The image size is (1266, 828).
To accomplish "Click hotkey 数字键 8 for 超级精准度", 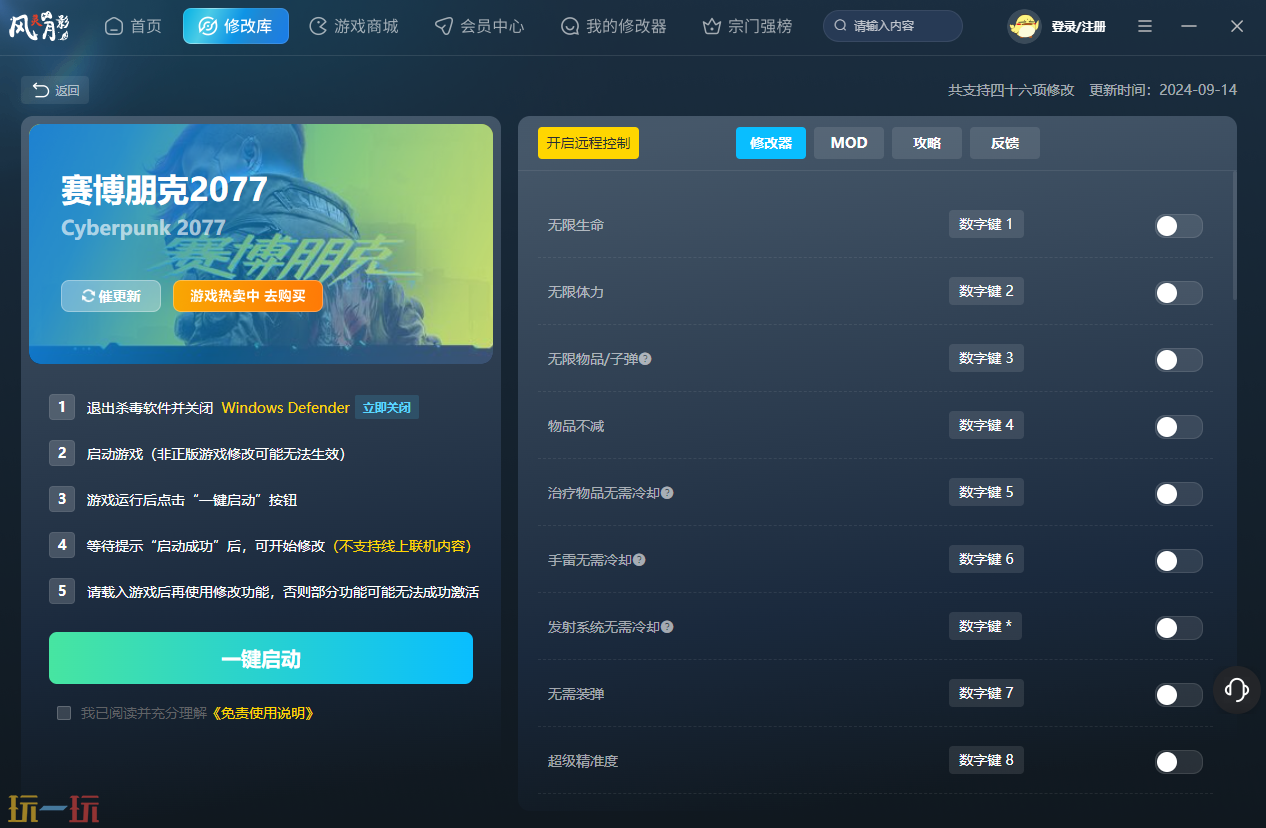I will click(x=986, y=760).
